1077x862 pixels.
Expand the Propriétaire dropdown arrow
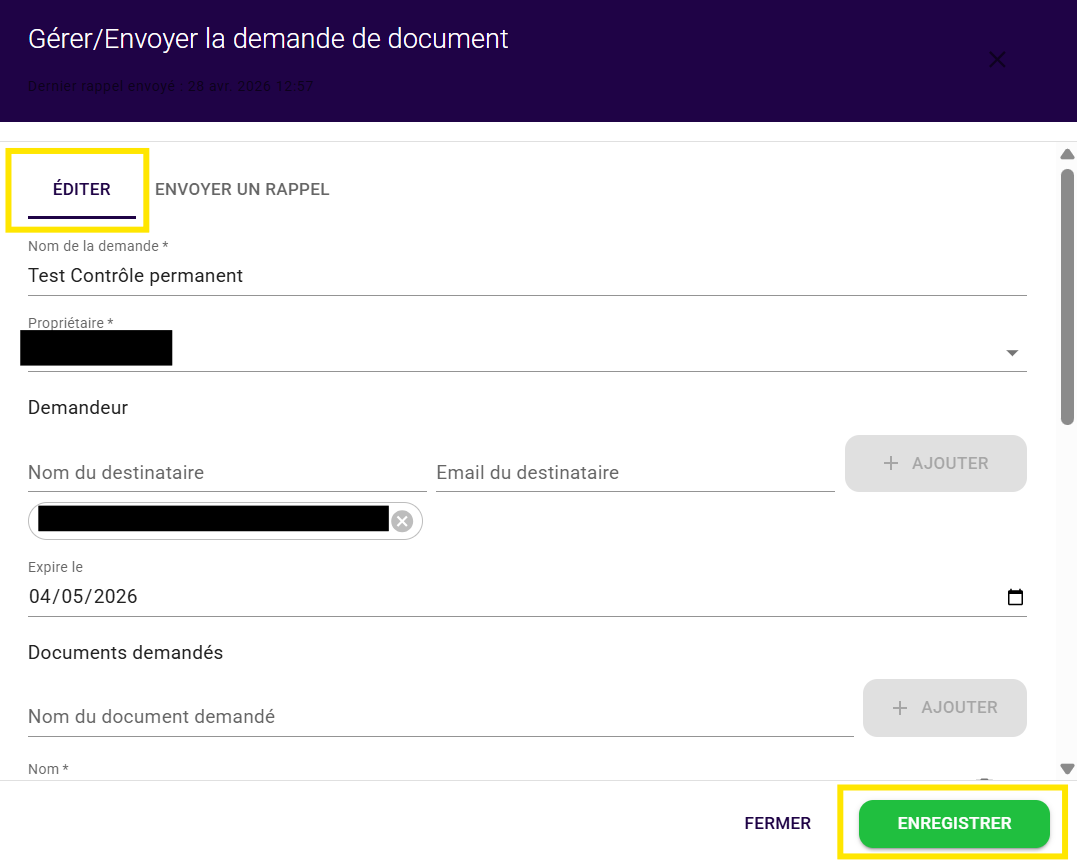pyautogui.click(x=1012, y=353)
